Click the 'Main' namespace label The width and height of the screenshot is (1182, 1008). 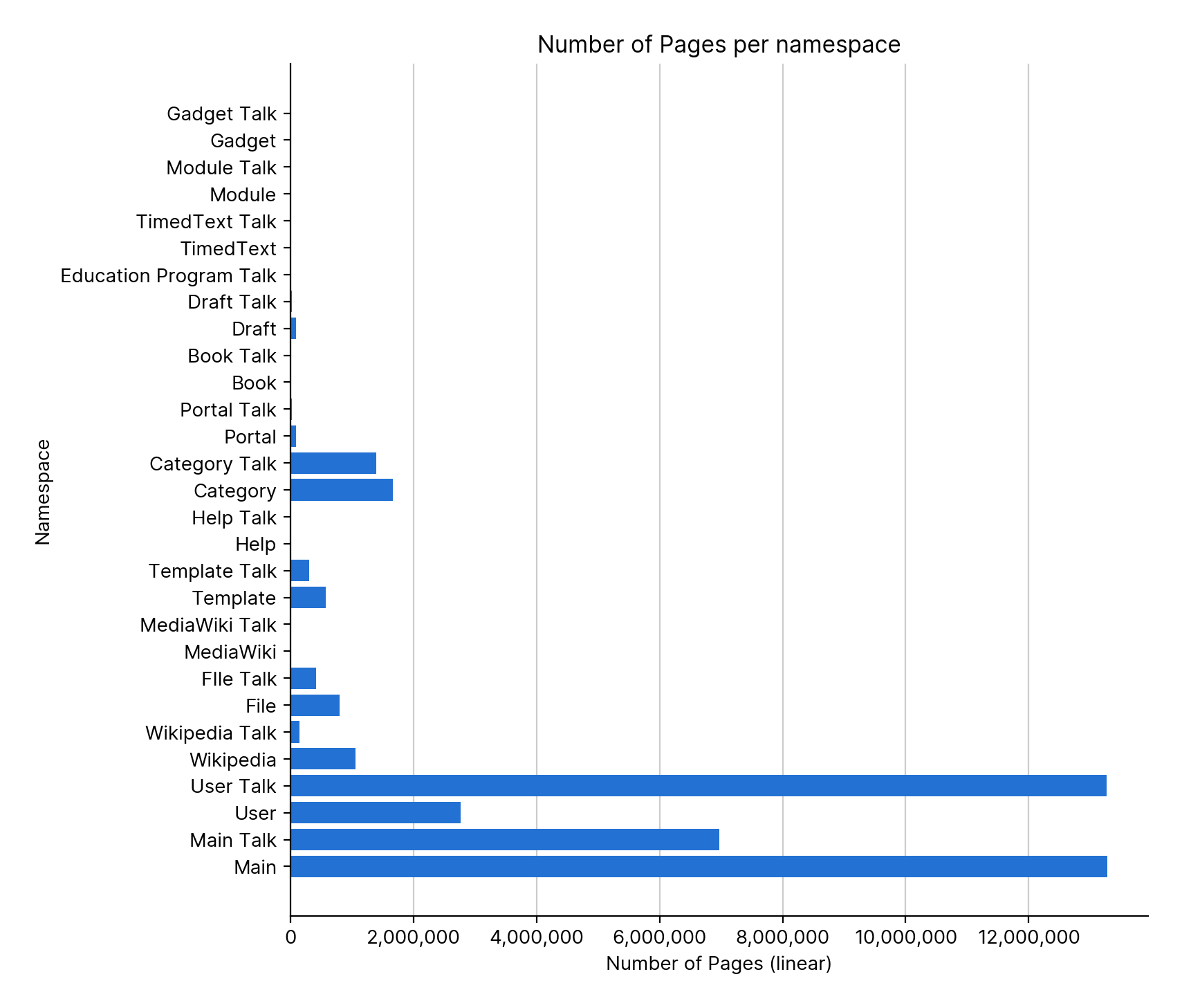coord(255,867)
